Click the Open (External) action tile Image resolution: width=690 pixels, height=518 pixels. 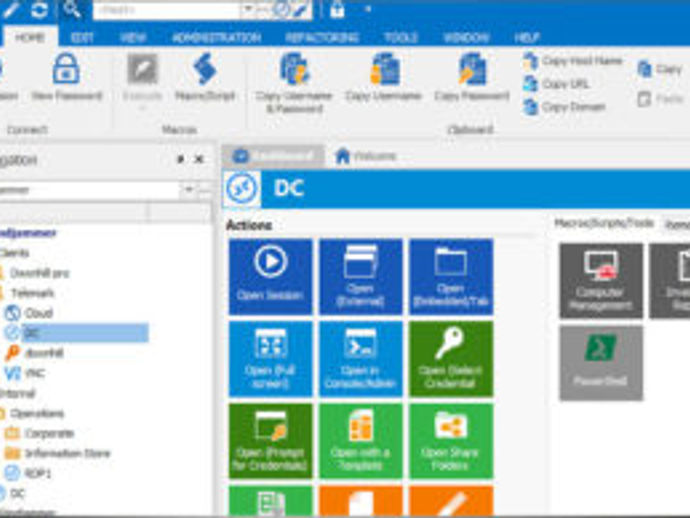[x=360, y=277]
